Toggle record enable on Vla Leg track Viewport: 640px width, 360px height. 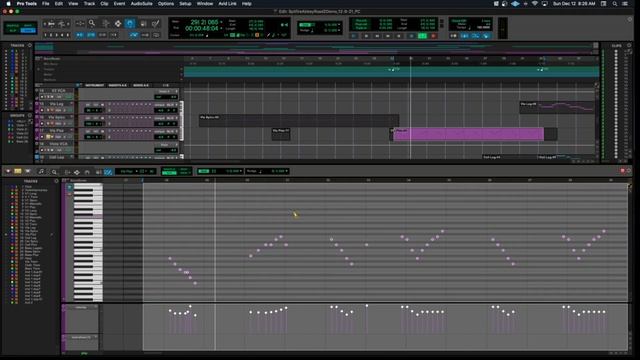coord(42,110)
